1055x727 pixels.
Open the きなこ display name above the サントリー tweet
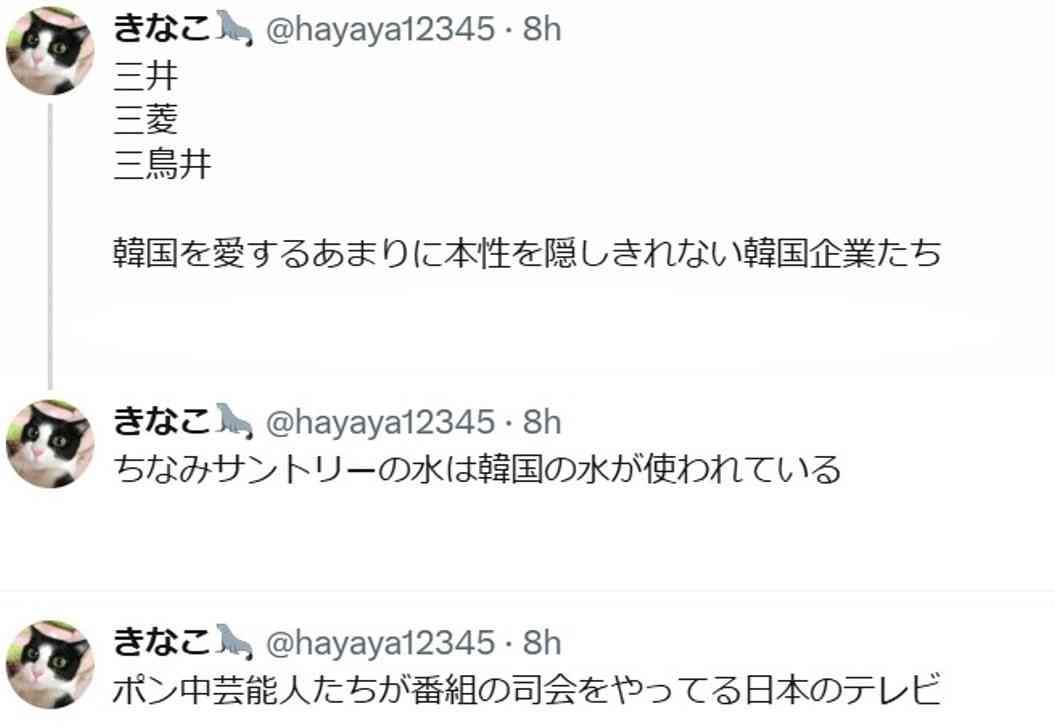(x=162, y=422)
